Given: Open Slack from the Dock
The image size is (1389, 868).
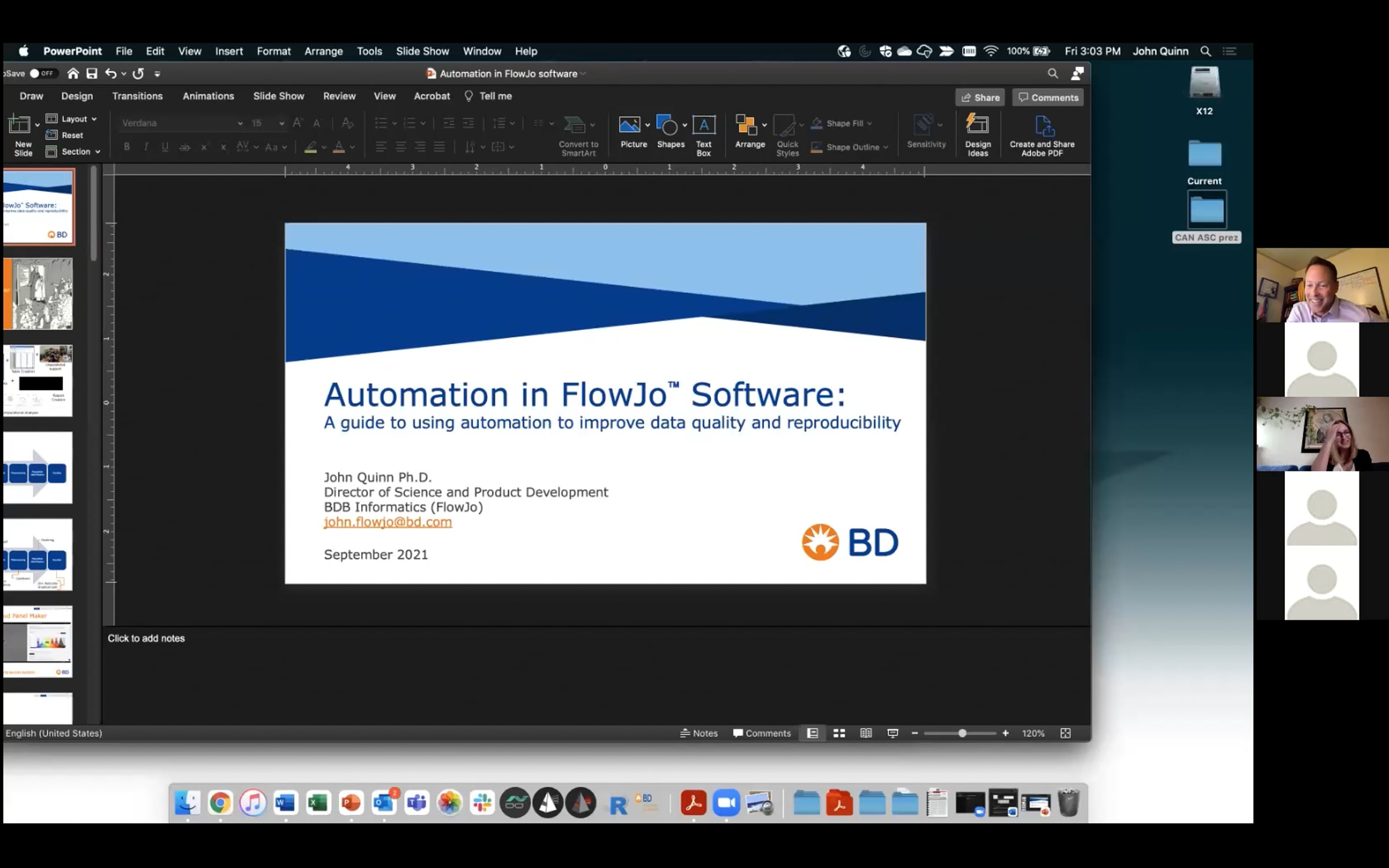Looking at the screenshot, I should 482,803.
